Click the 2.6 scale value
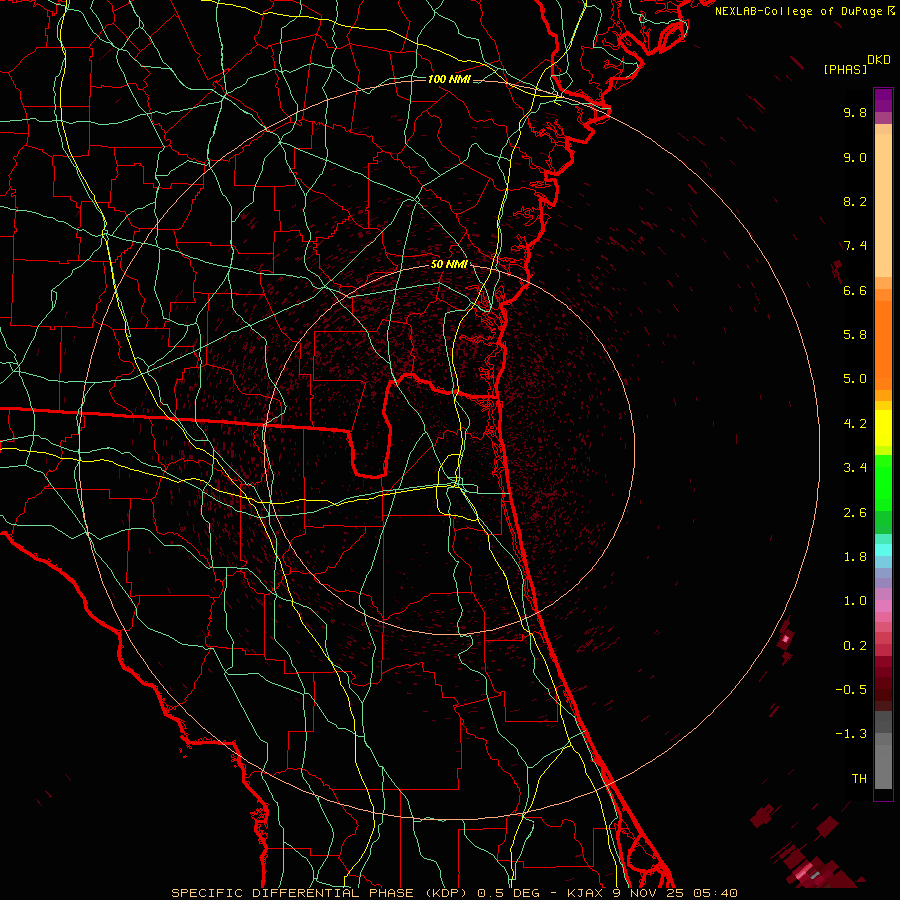The image size is (900, 900). 855,513
